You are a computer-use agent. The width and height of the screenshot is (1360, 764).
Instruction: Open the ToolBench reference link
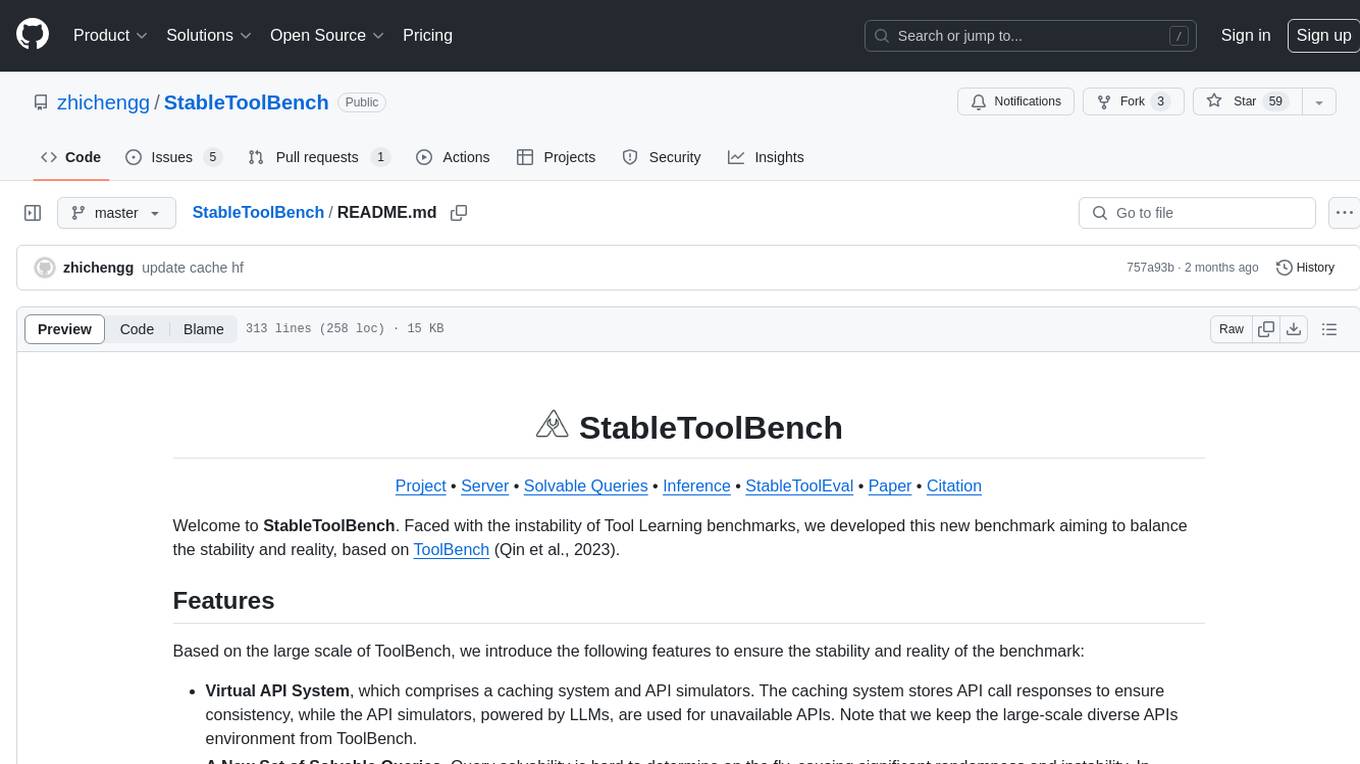coord(452,549)
